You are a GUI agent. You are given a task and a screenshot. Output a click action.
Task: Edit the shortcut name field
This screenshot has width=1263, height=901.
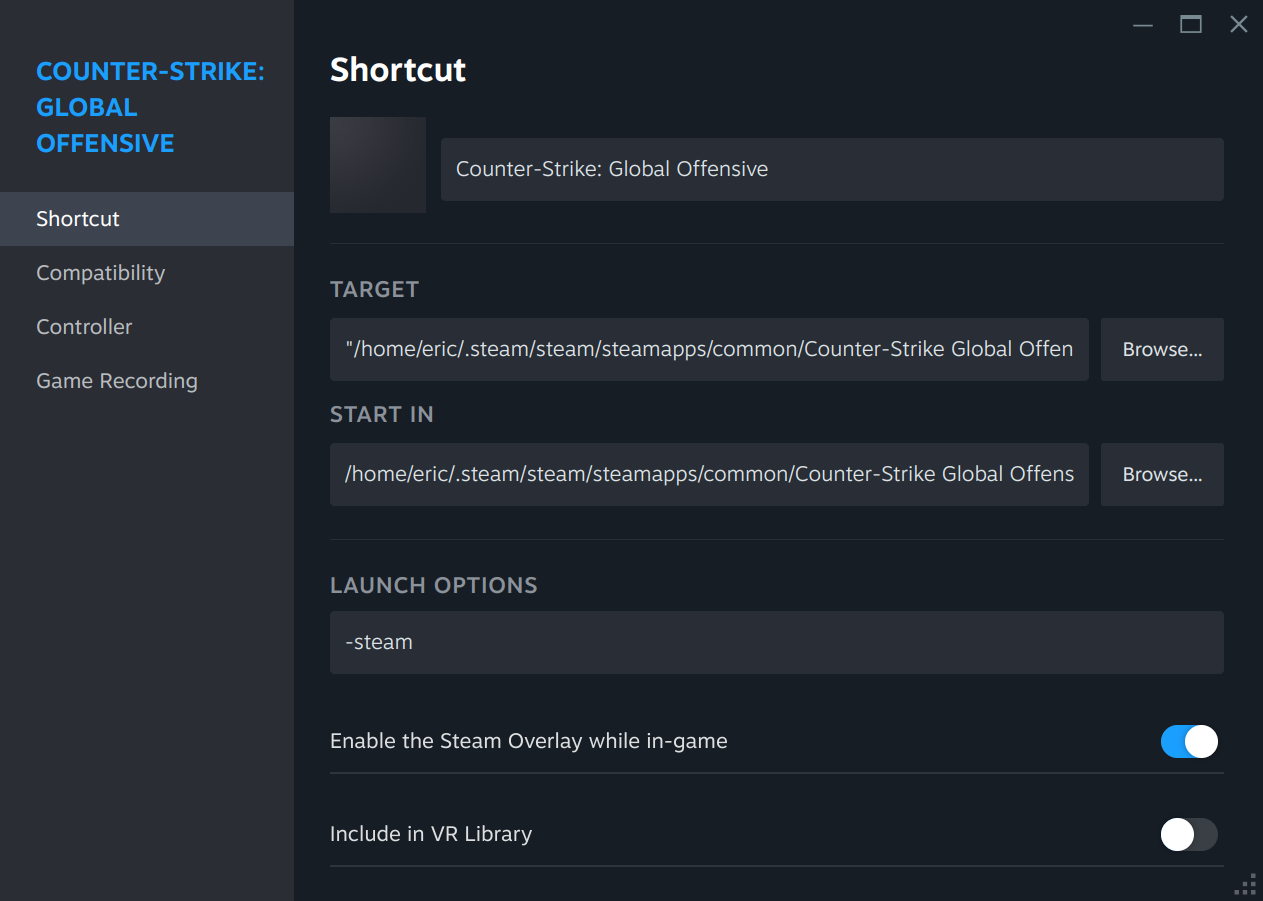coord(832,169)
